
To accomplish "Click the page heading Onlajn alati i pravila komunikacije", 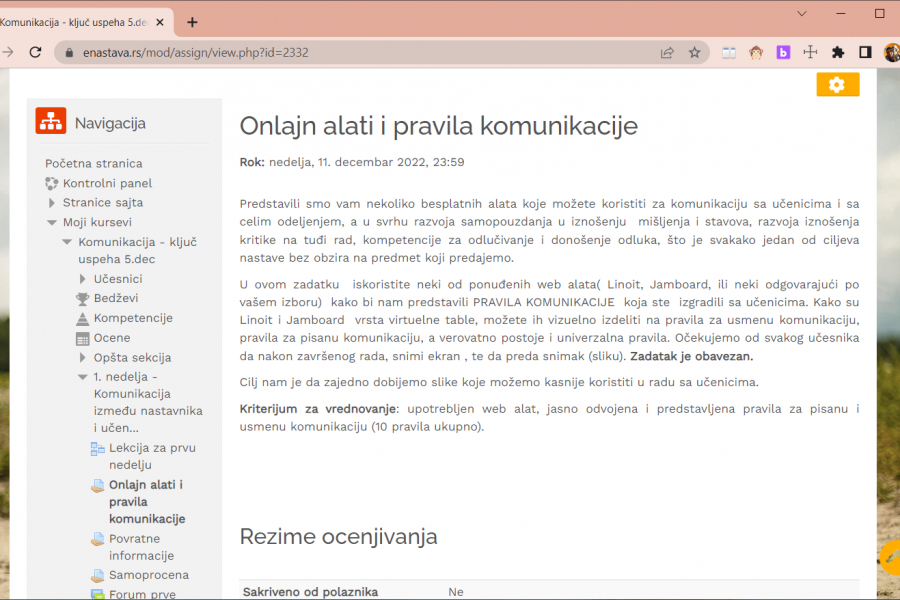I will 439,126.
